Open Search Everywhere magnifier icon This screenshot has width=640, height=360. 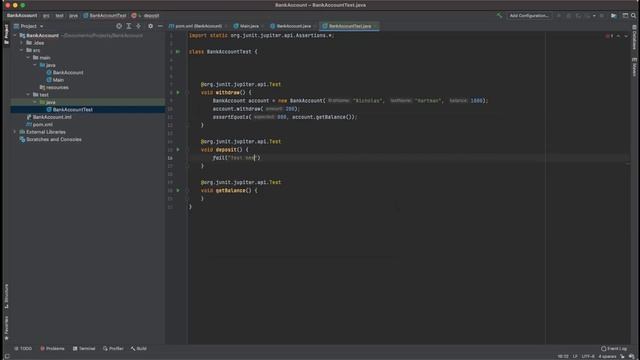click(633, 16)
